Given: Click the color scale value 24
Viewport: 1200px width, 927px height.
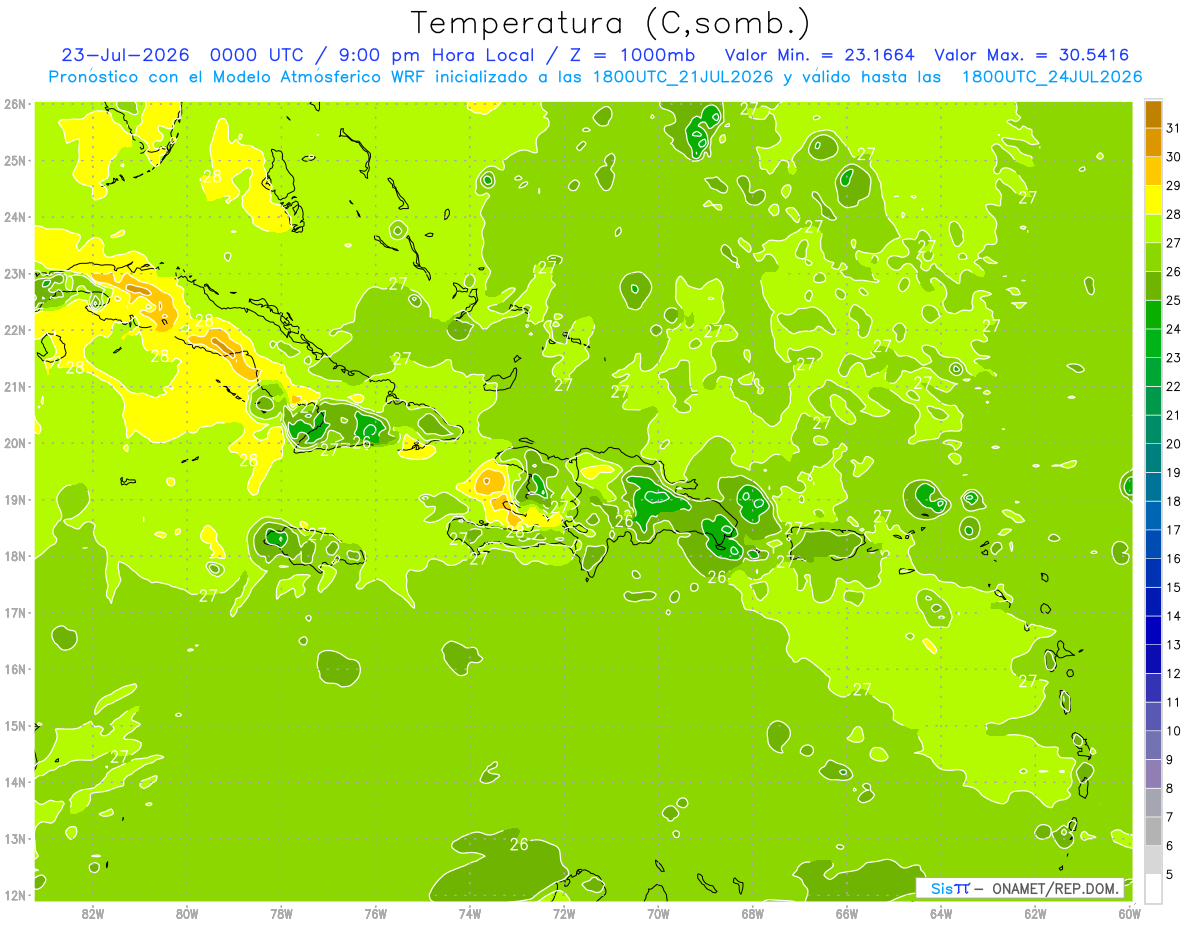Looking at the screenshot, I should pyautogui.click(x=1173, y=329).
